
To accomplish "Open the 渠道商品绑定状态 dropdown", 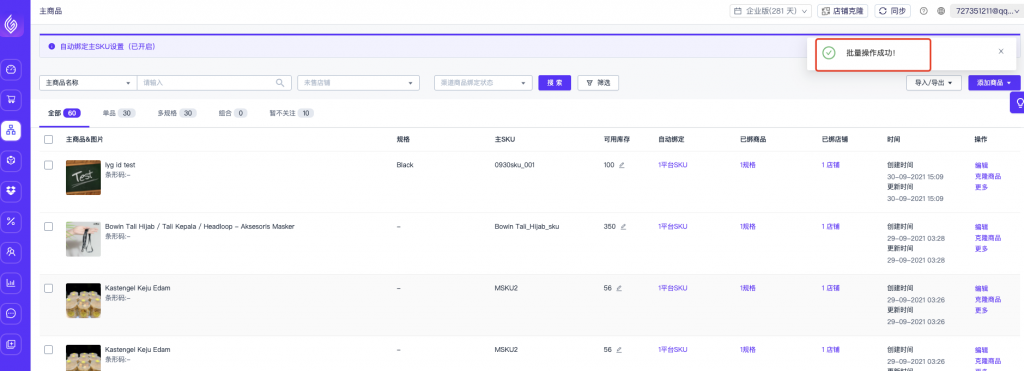I will point(483,83).
